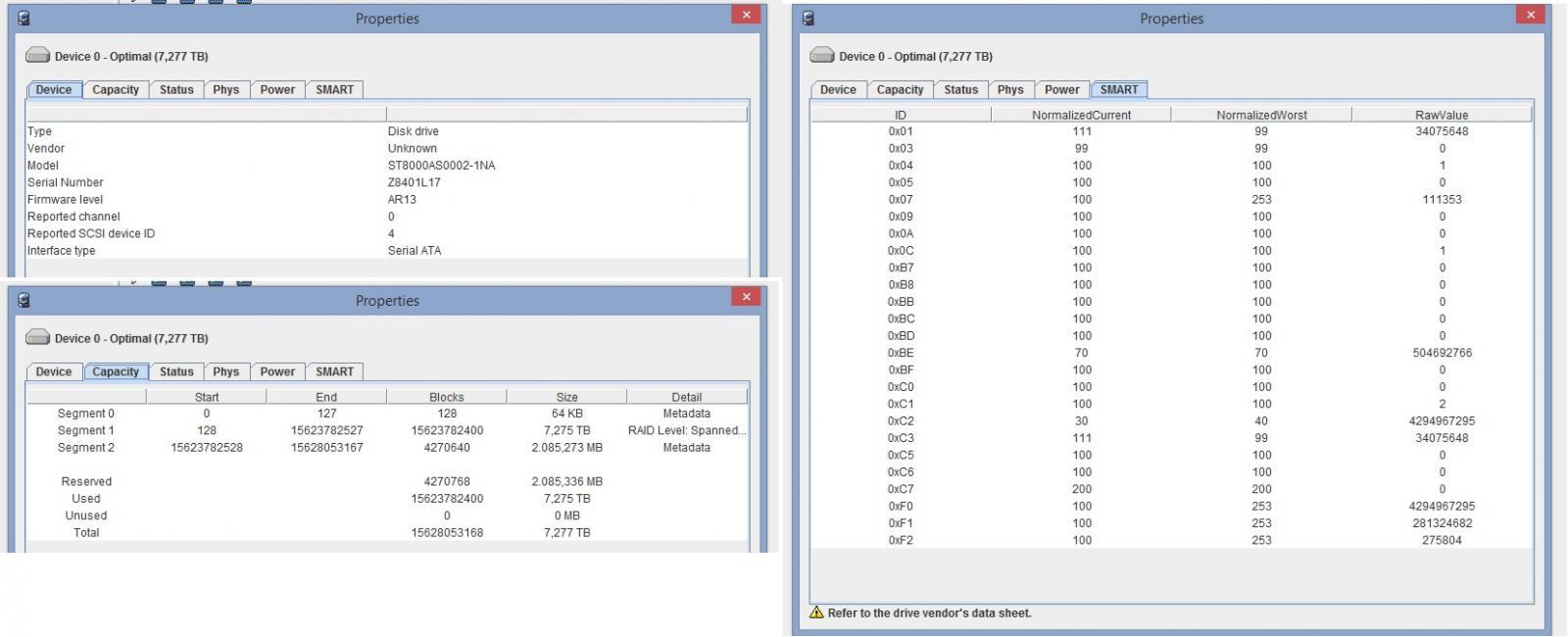1568x637 pixels.
Task: Click the Start column header in the Capacity table
Action: click(207, 397)
